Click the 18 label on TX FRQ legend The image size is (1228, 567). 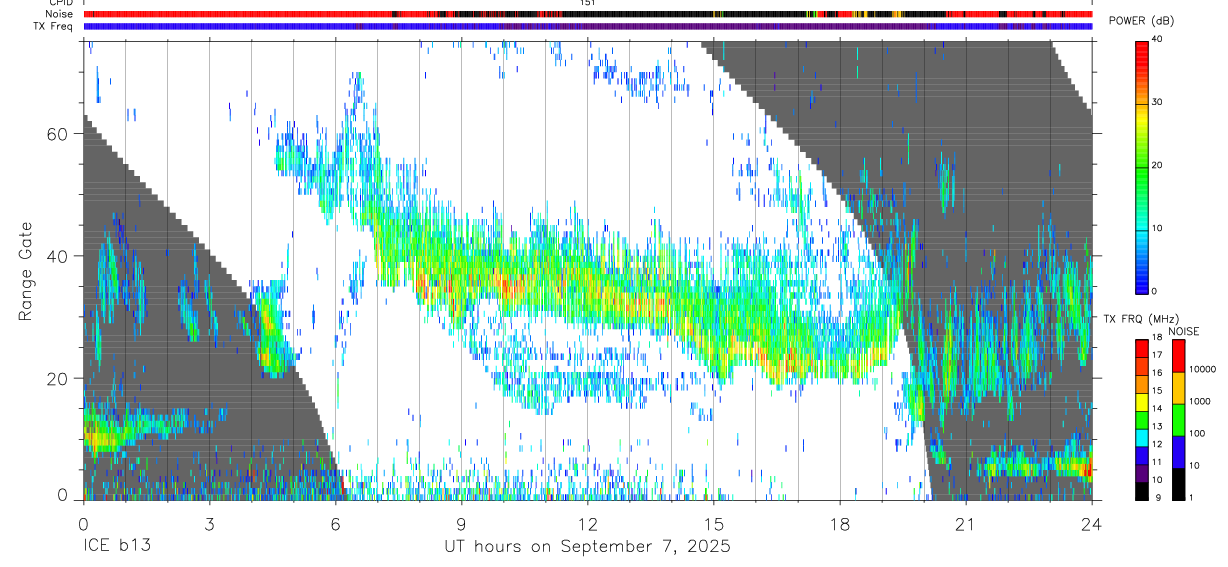[x=1157, y=338]
